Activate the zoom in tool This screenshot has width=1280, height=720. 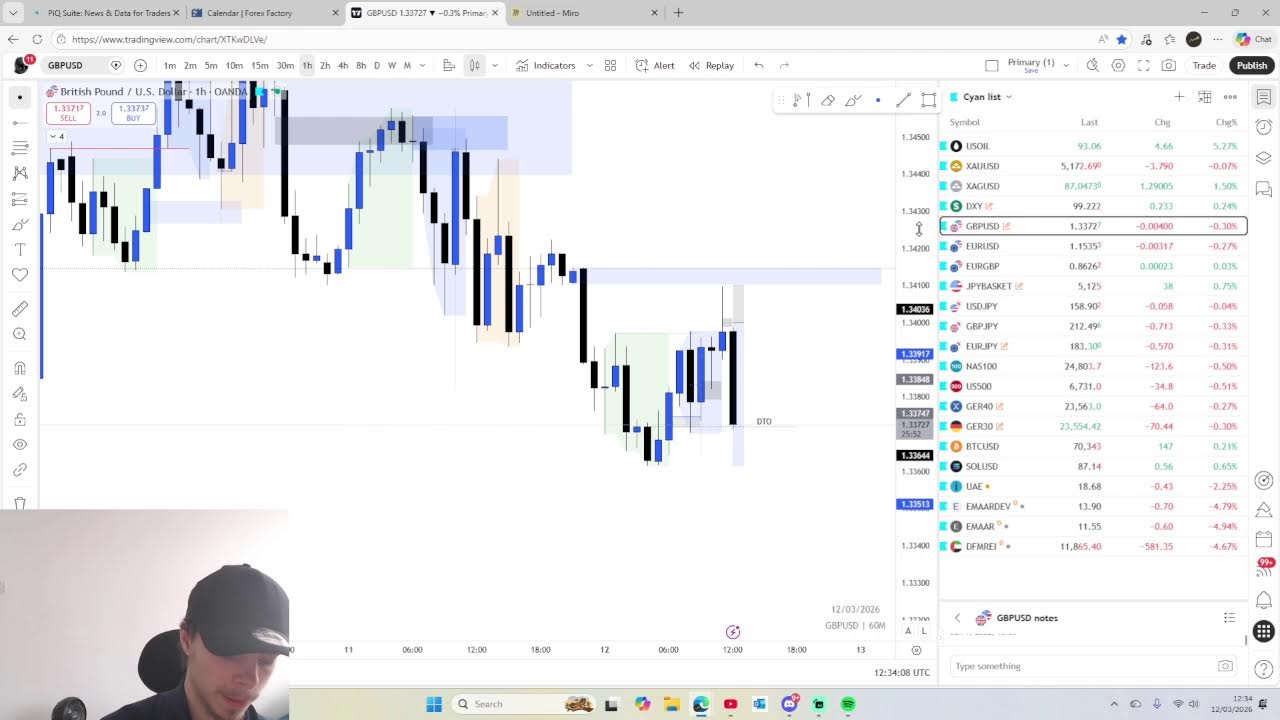tap(19, 334)
